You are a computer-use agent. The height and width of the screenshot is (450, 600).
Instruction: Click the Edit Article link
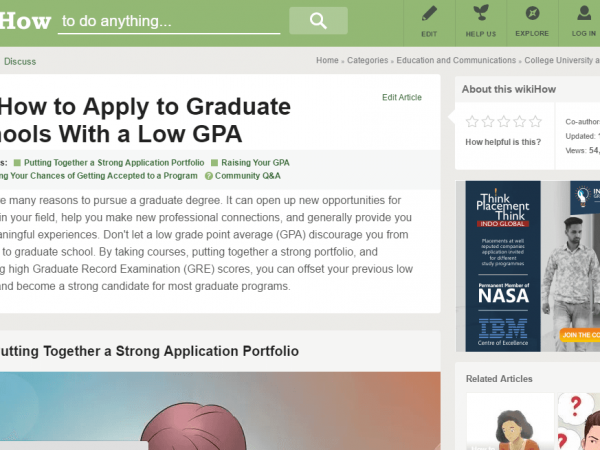(x=401, y=97)
